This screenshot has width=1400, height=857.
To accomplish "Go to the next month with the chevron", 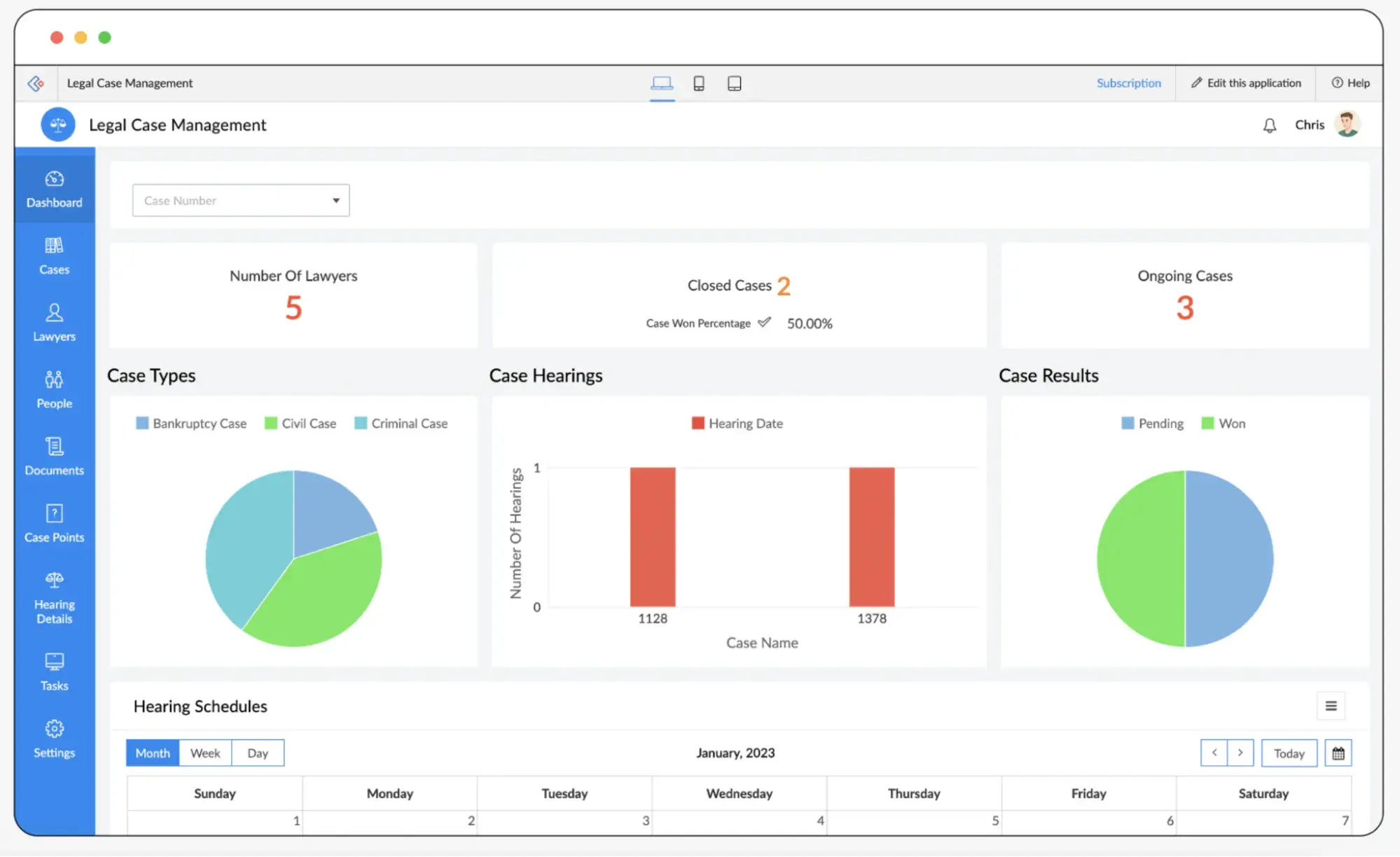I will click(x=1240, y=753).
